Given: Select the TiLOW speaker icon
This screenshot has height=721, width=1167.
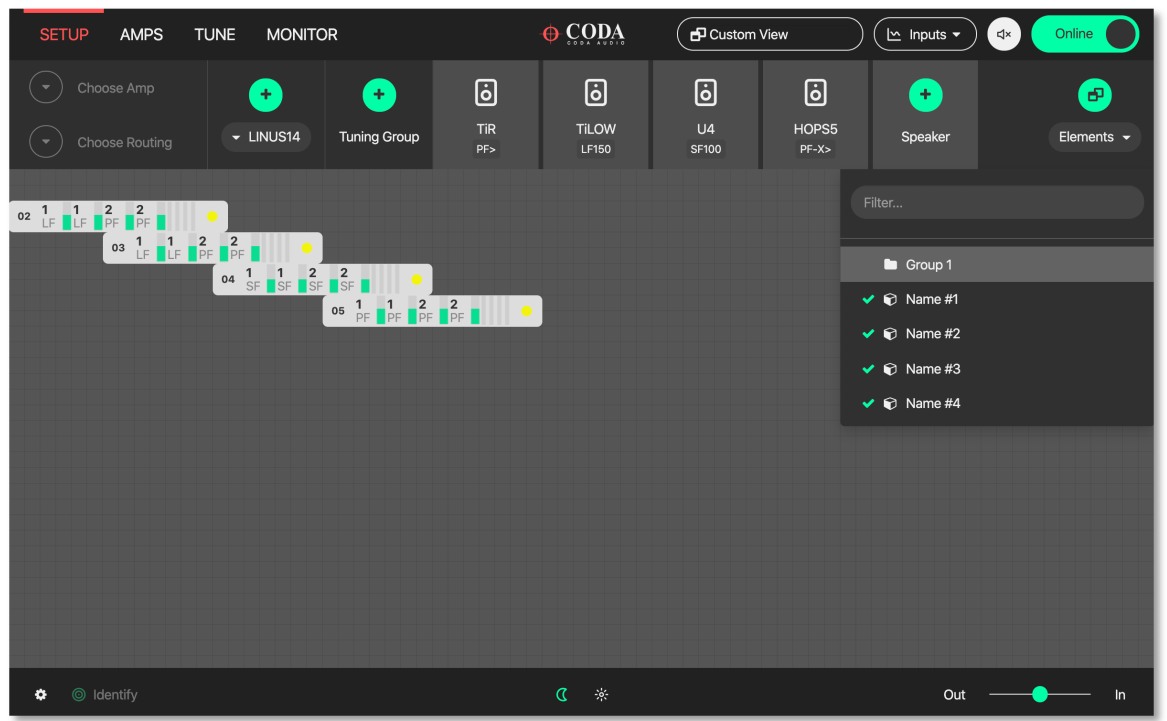Looking at the screenshot, I should point(596,94).
